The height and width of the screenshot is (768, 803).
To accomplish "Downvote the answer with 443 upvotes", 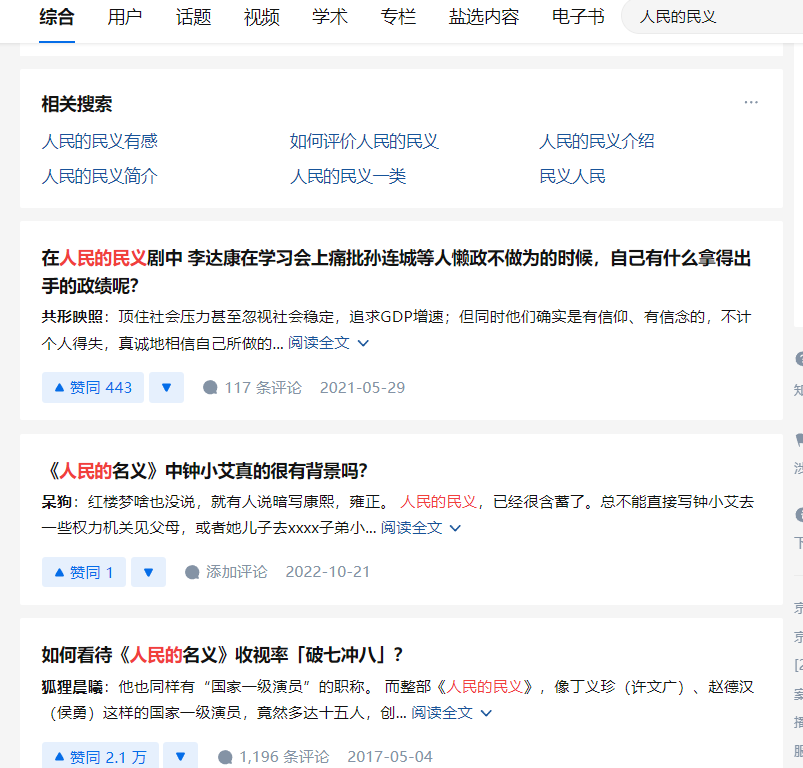I will click(166, 388).
